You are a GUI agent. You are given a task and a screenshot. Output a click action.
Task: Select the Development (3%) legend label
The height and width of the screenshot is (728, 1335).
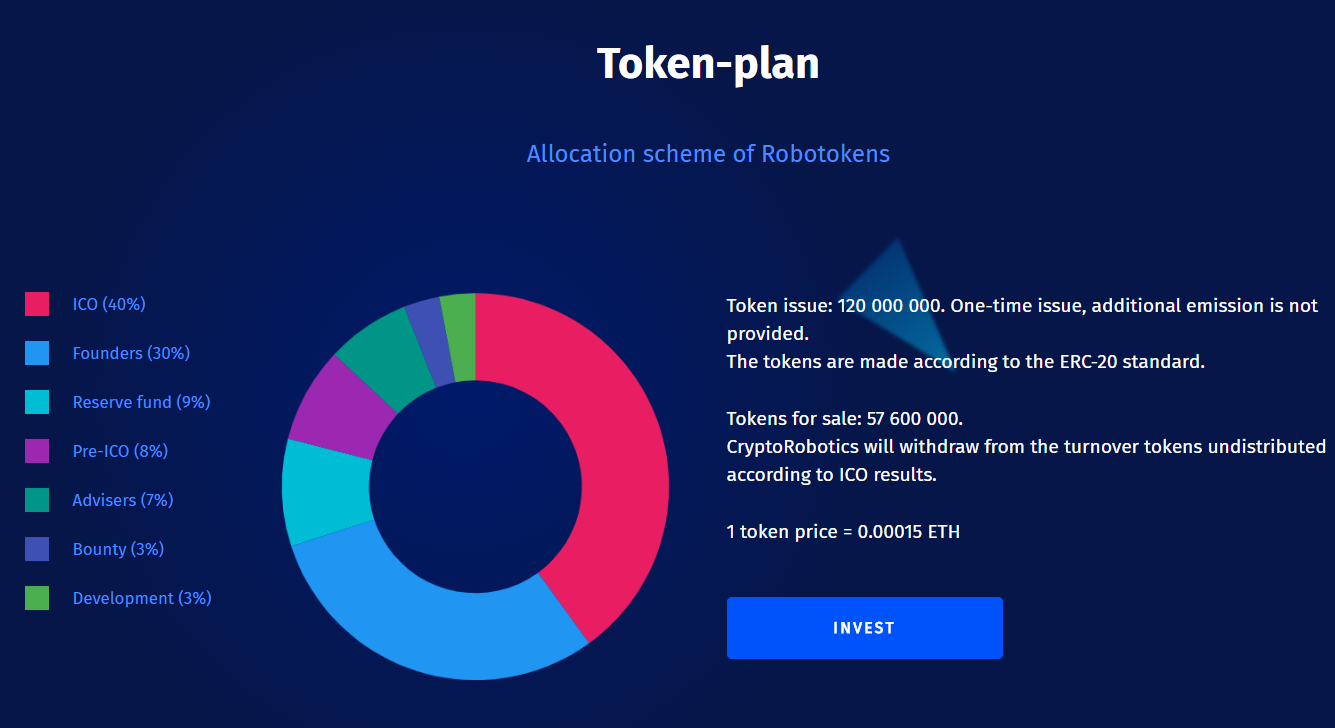click(142, 598)
